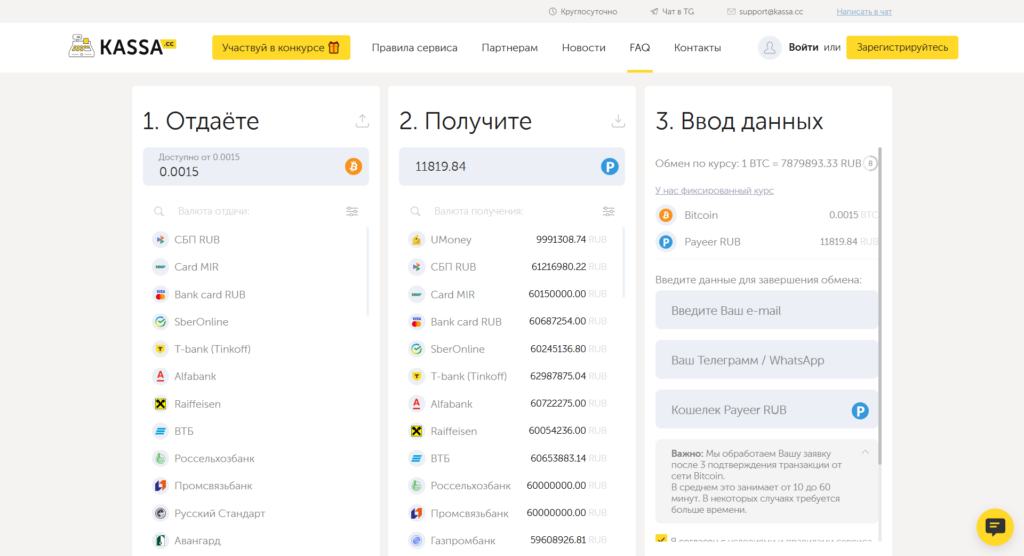Click Написать в чат link

864,12
